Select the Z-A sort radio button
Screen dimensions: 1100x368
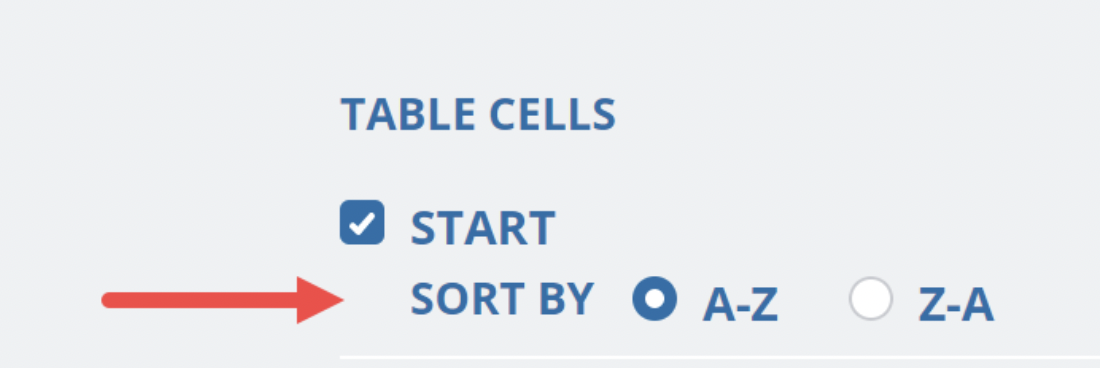(871, 299)
